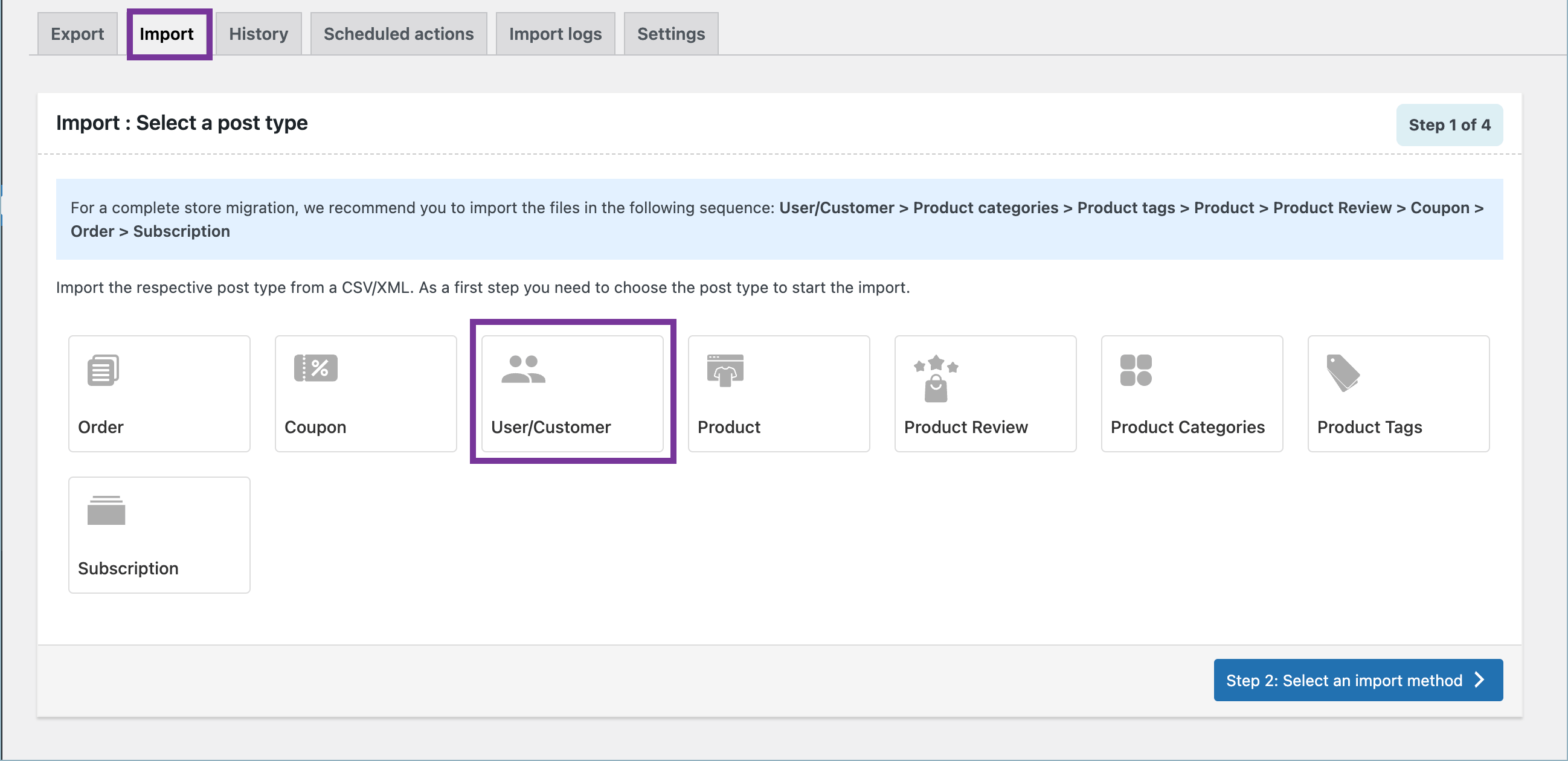Open the Settings tab
The image size is (1568, 761).
click(x=670, y=34)
